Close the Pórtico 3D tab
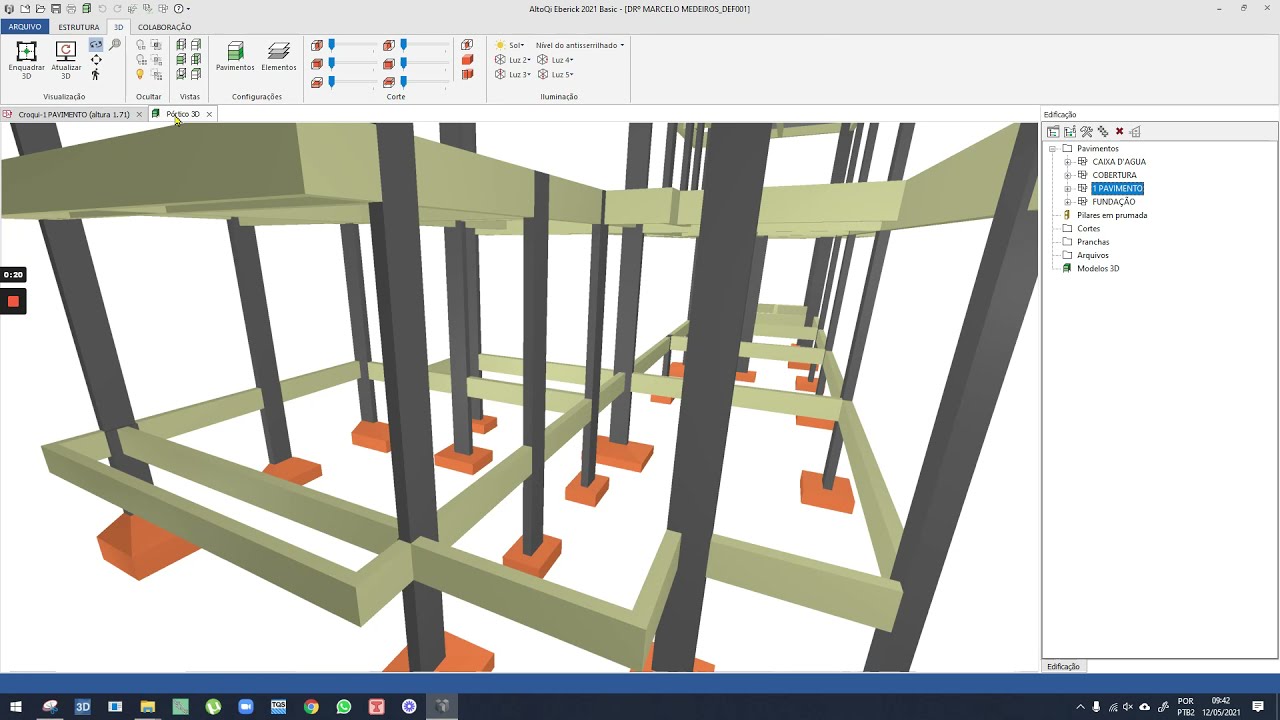The height and width of the screenshot is (720, 1280). pos(209,114)
